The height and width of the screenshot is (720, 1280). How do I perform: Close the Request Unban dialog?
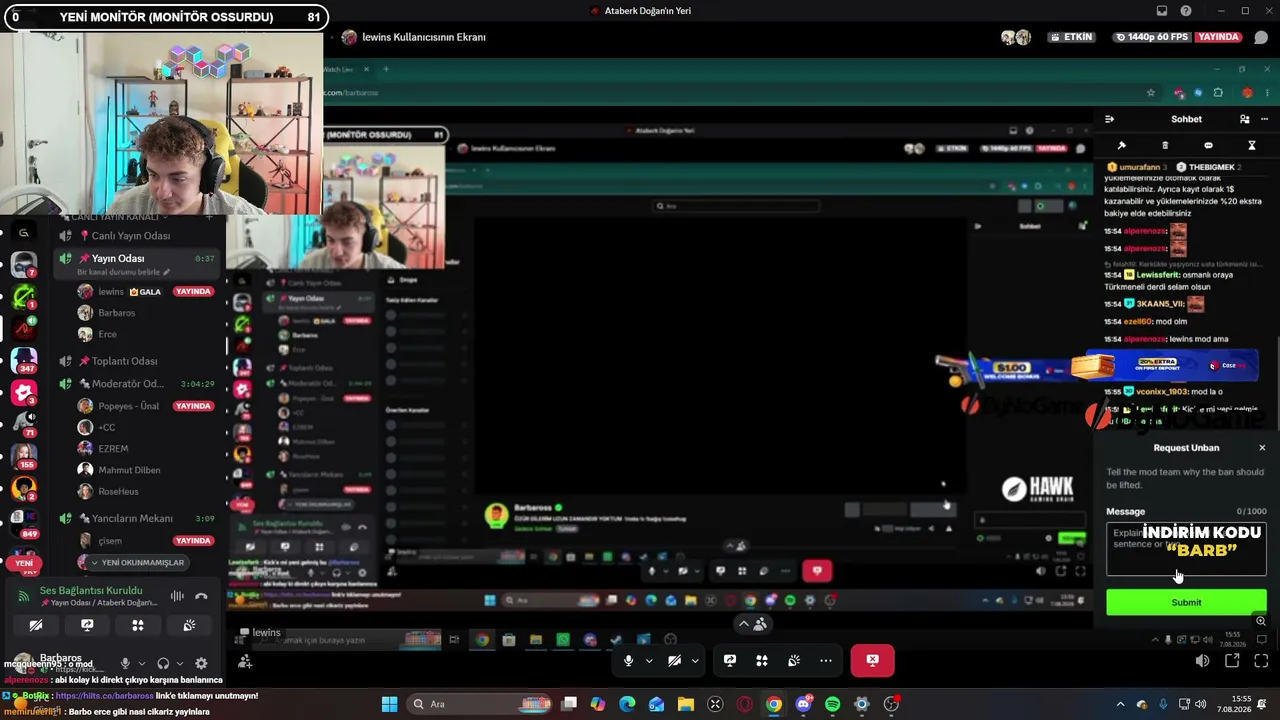click(x=1262, y=448)
